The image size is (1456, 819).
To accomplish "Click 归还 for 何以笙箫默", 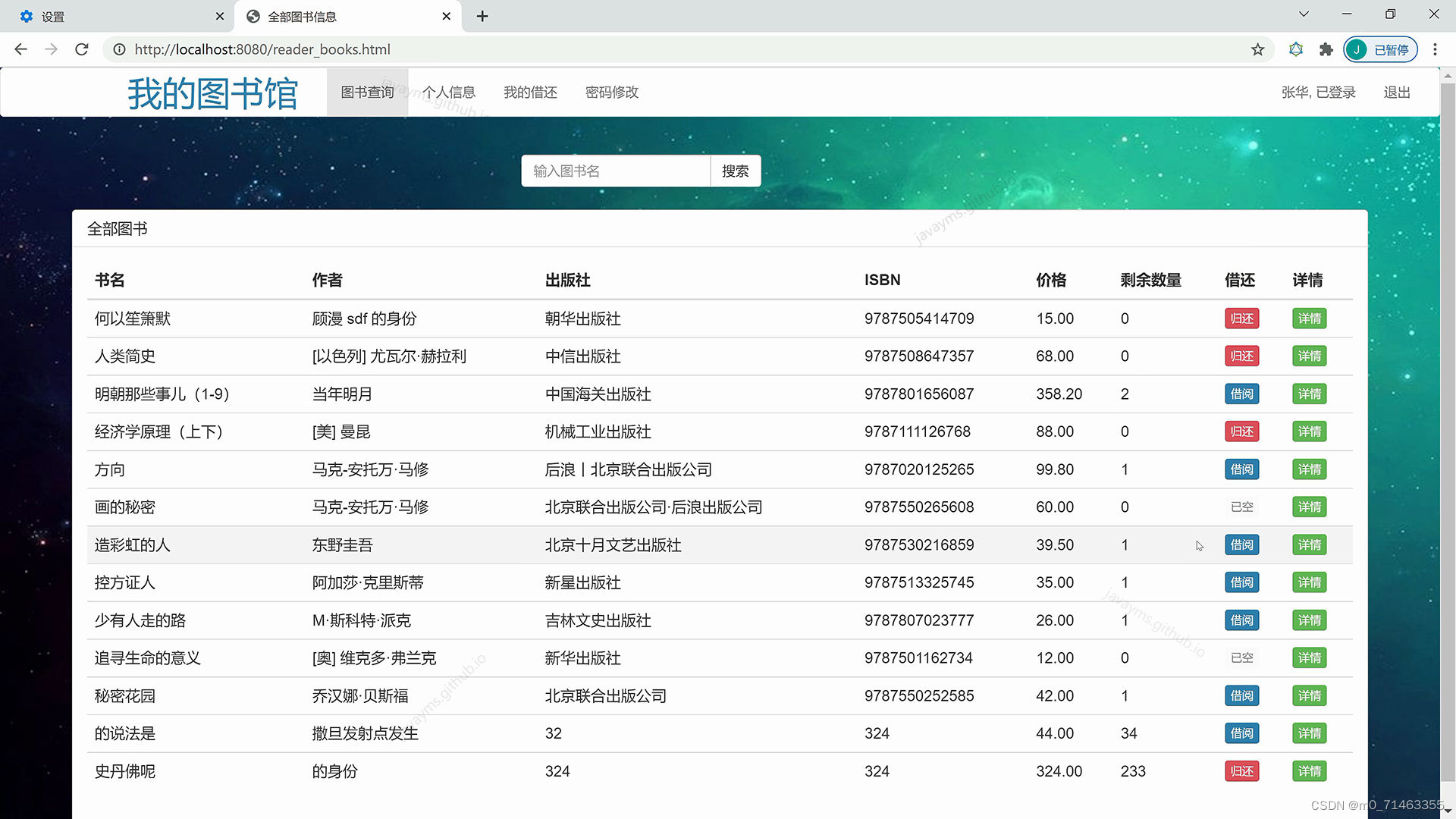I will [1241, 318].
